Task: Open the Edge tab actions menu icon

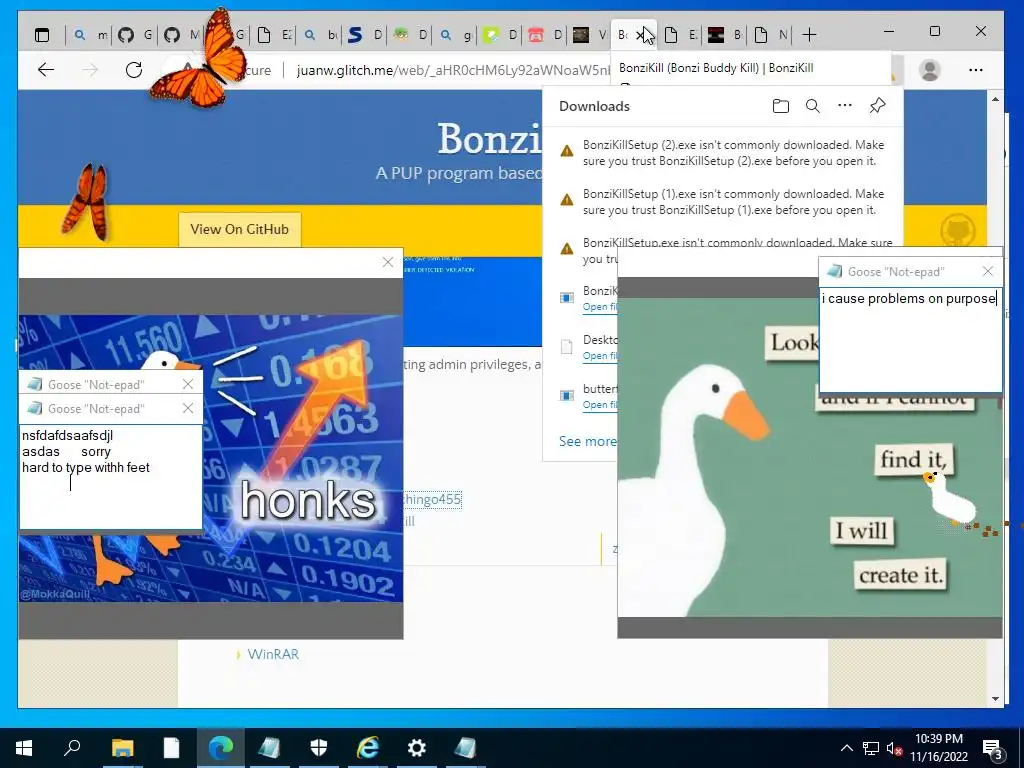Action: 42,35
